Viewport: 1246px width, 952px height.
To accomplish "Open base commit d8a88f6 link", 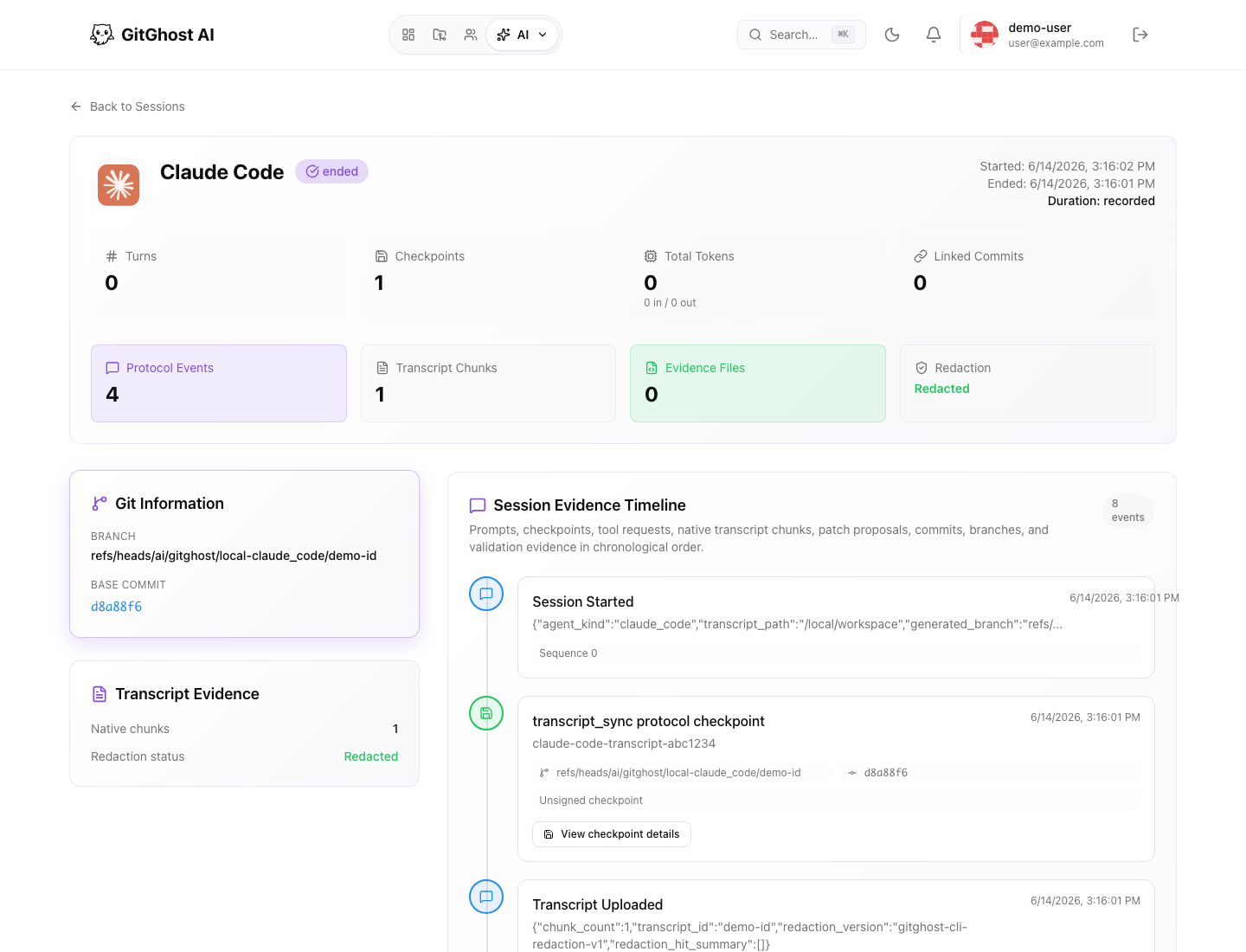I will (117, 607).
